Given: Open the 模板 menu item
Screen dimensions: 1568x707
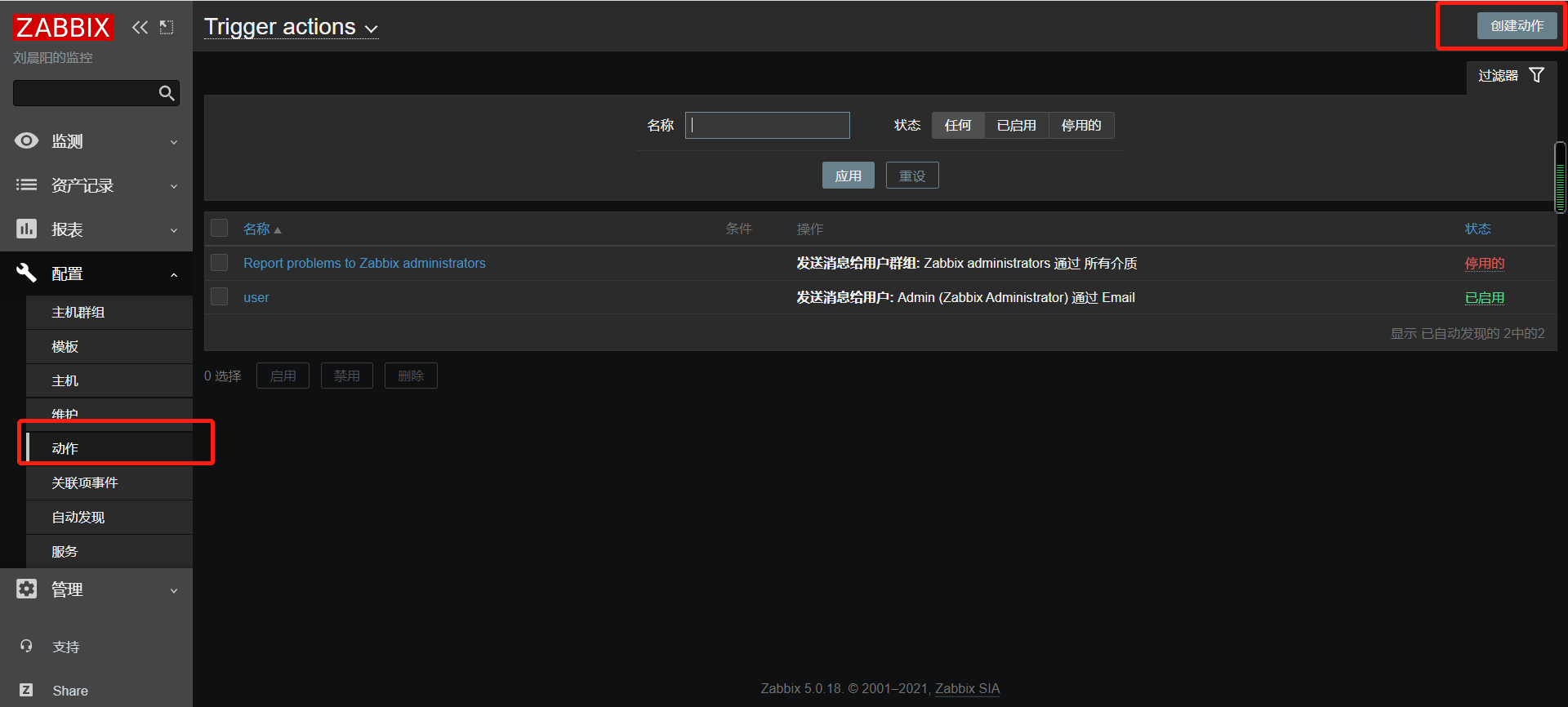Looking at the screenshot, I should [109, 346].
